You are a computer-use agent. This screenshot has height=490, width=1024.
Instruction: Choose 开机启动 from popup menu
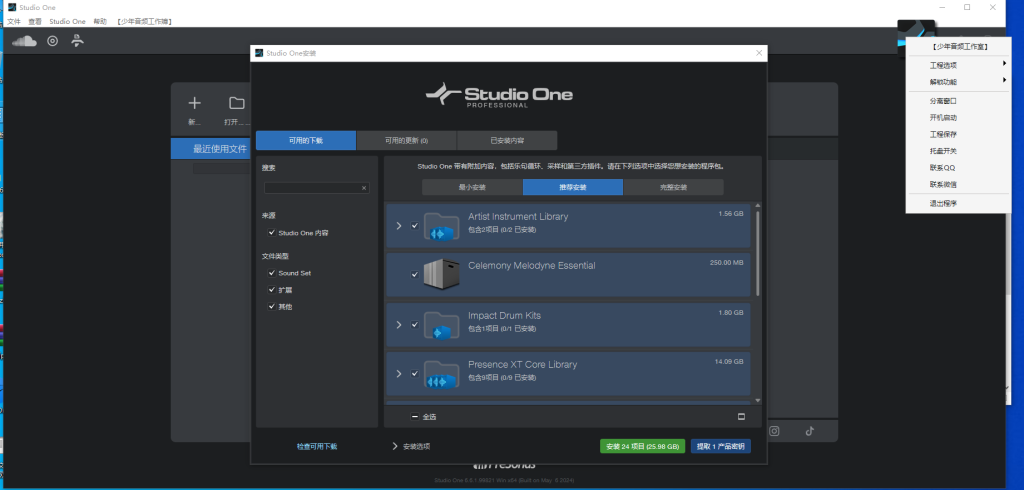coord(958,118)
